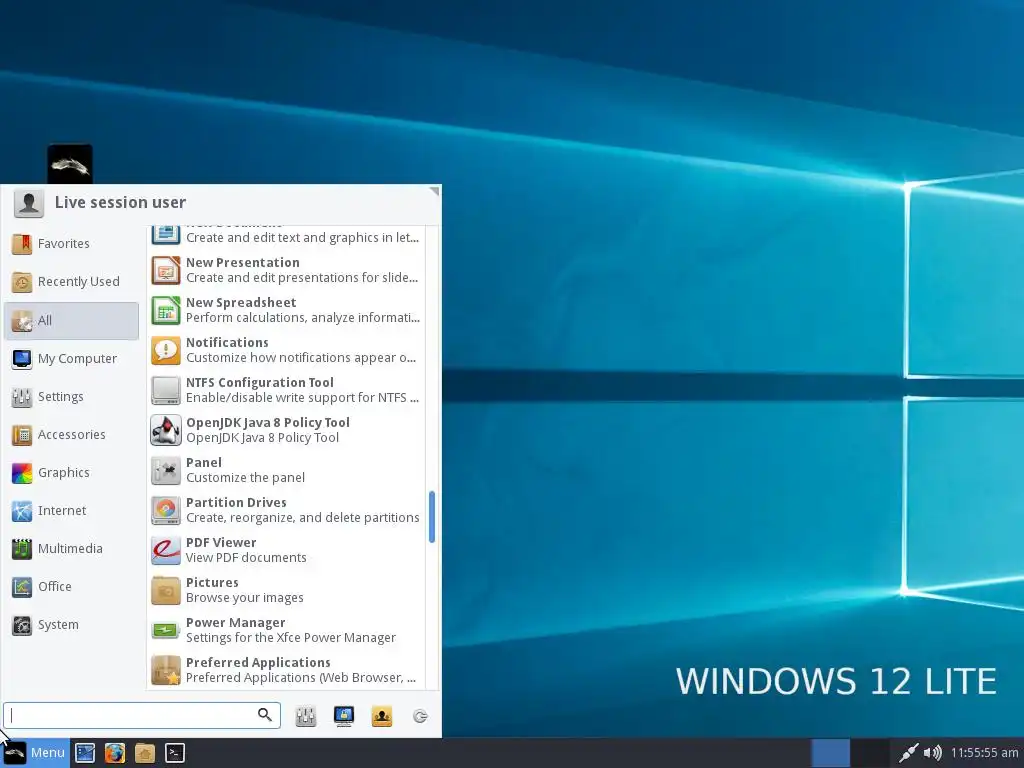Screen dimensions: 1024x768
Task: Select the second workspace in the switcher
Action: coord(871,753)
